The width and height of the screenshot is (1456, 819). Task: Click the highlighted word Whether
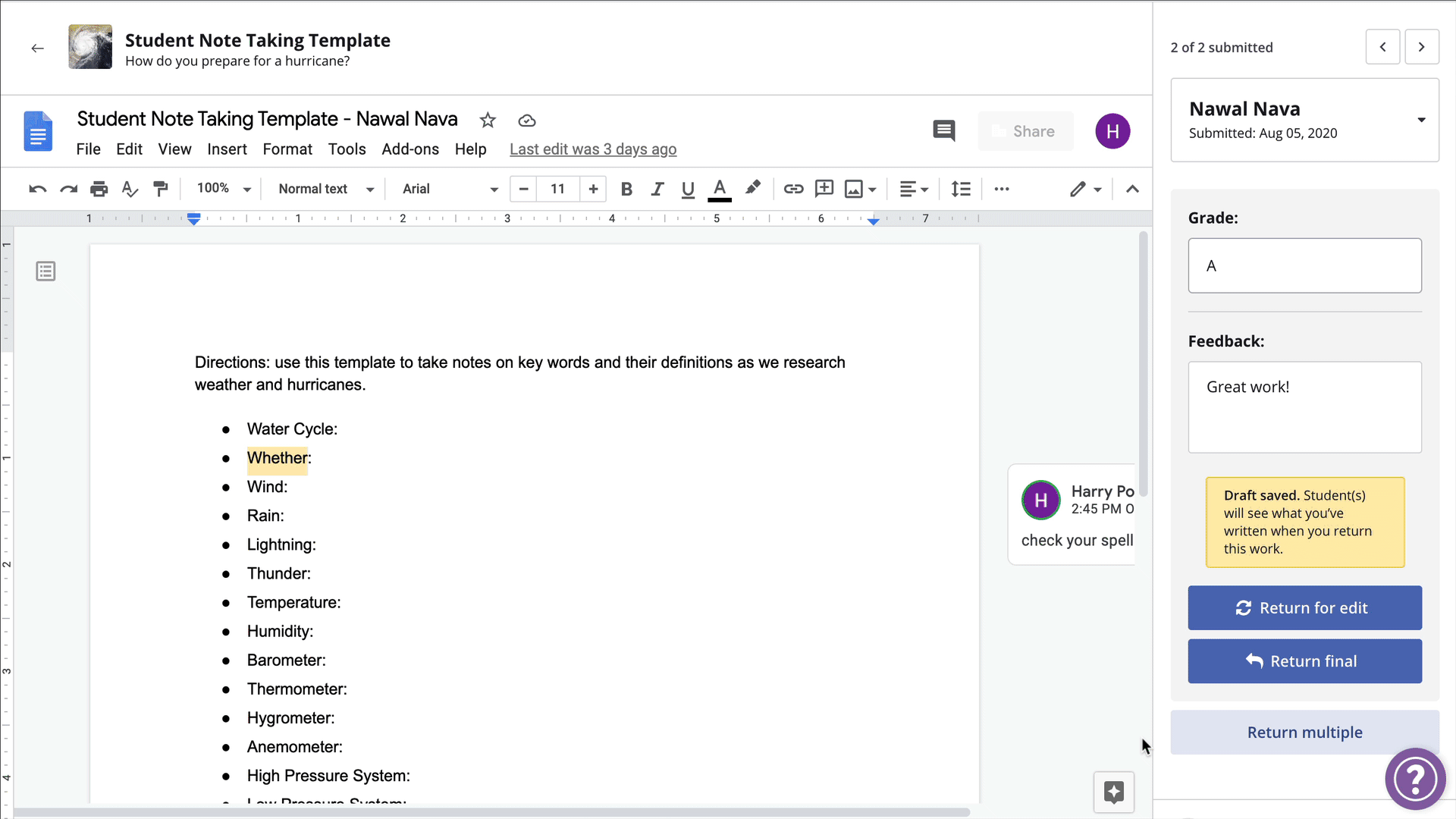[x=277, y=458]
